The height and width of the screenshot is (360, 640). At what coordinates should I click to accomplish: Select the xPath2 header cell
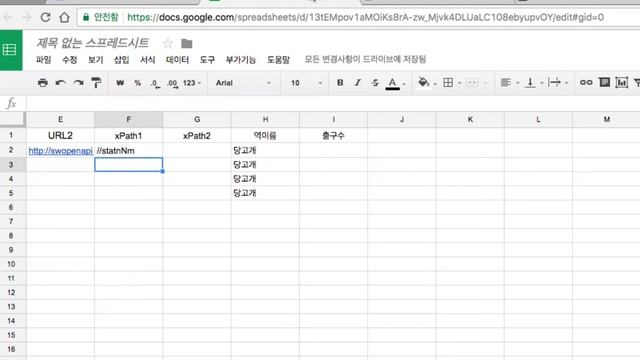click(x=197, y=136)
